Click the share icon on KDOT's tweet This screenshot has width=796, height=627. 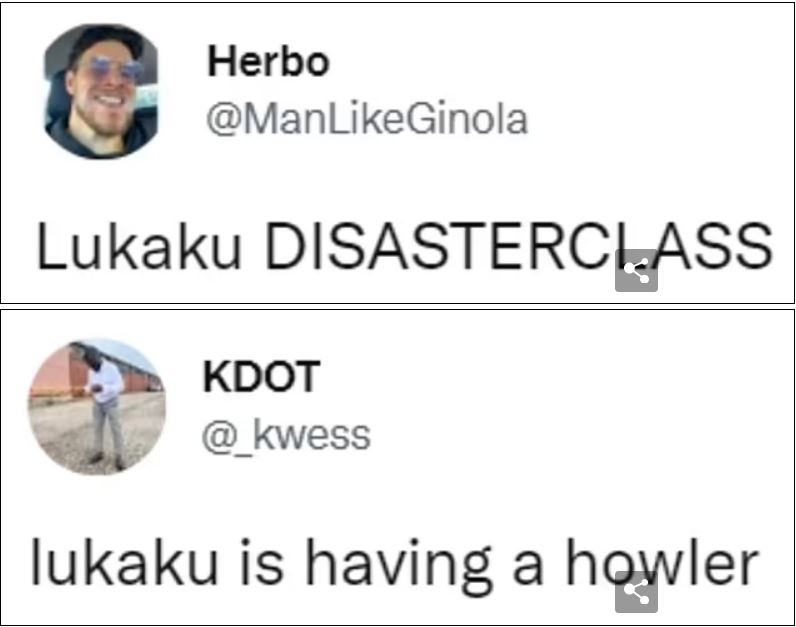click(x=636, y=591)
